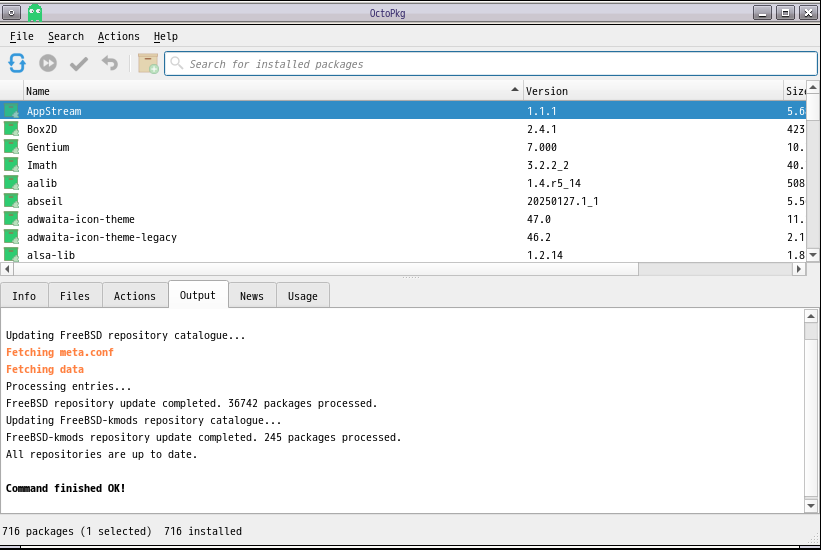Click installed status icon of Imath
Viewport: 821px width, 550px height.
[12, 165]
